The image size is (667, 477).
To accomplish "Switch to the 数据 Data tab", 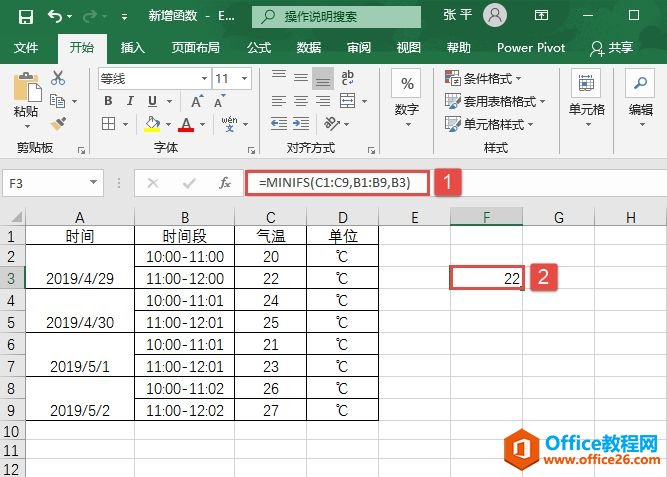I will pyautogui.click(x=309, y=48).
